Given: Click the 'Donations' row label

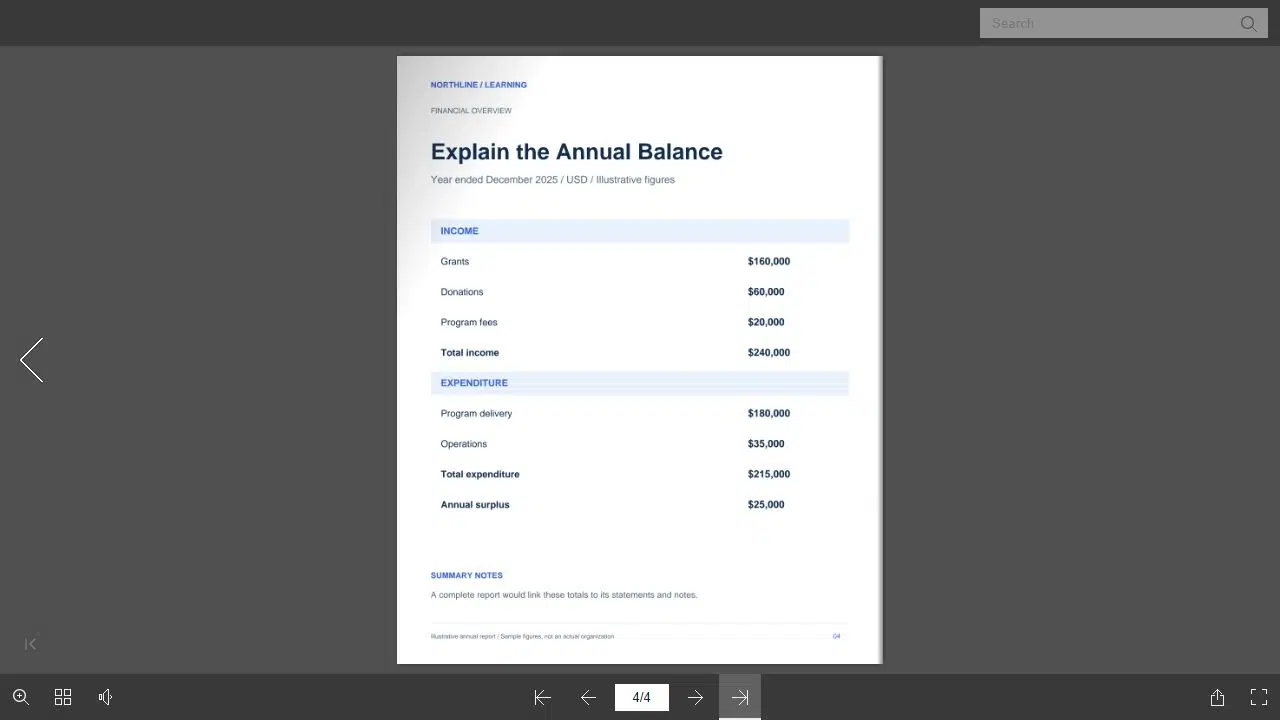Looking at the screenshot, I should pos(462,292).
